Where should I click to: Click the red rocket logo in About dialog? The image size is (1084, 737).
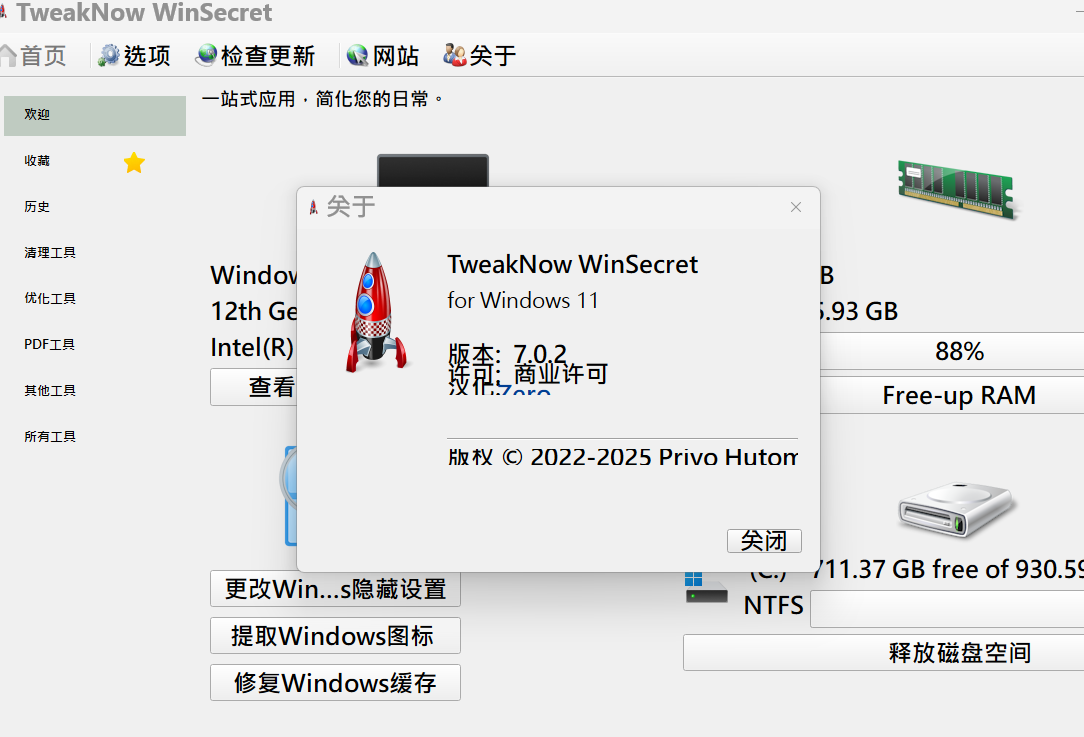coord(376,312)
